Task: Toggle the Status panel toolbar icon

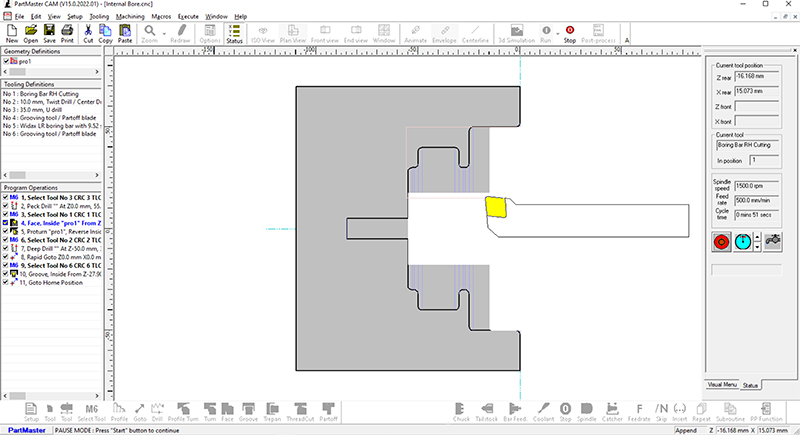Action: 234,35
